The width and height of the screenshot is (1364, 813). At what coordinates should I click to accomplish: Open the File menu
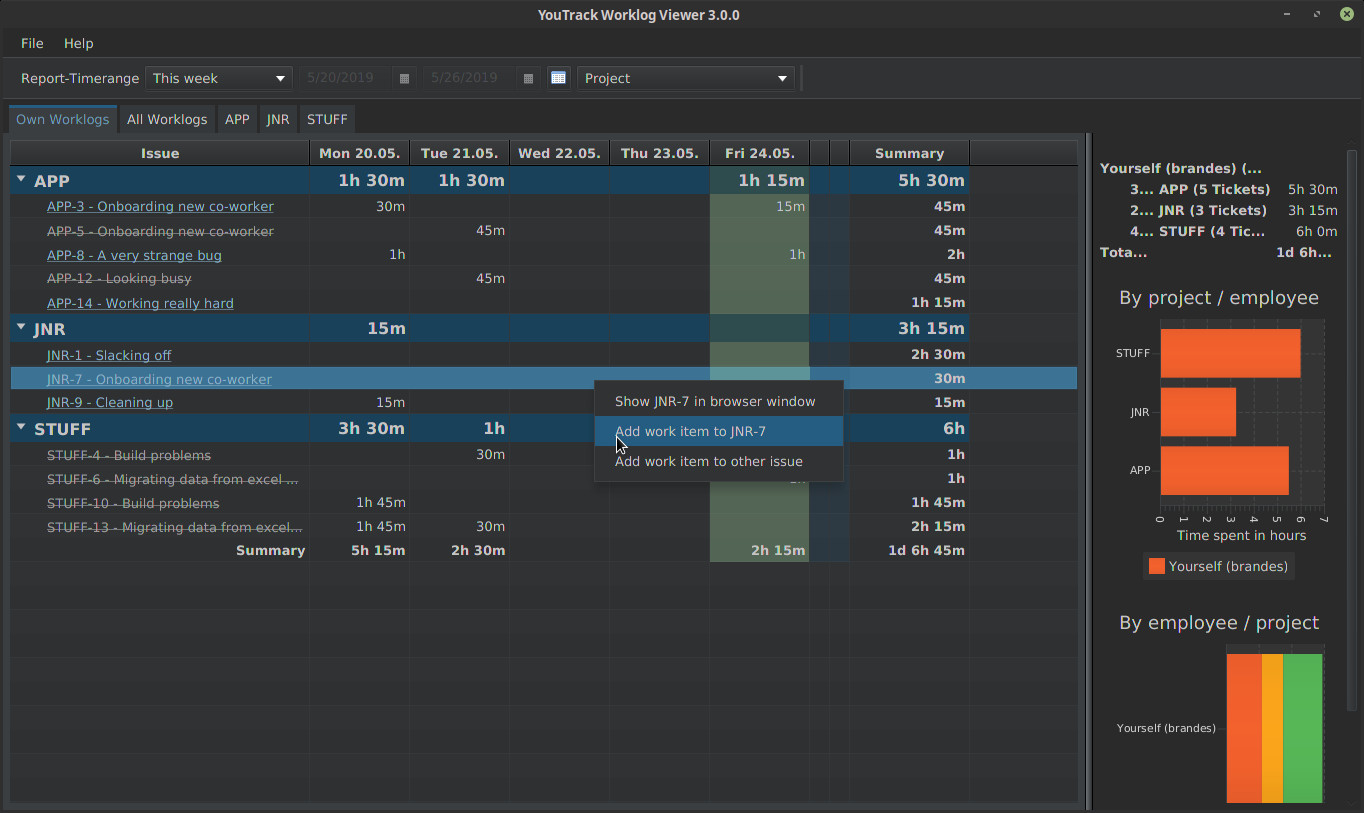pos(32,43)
